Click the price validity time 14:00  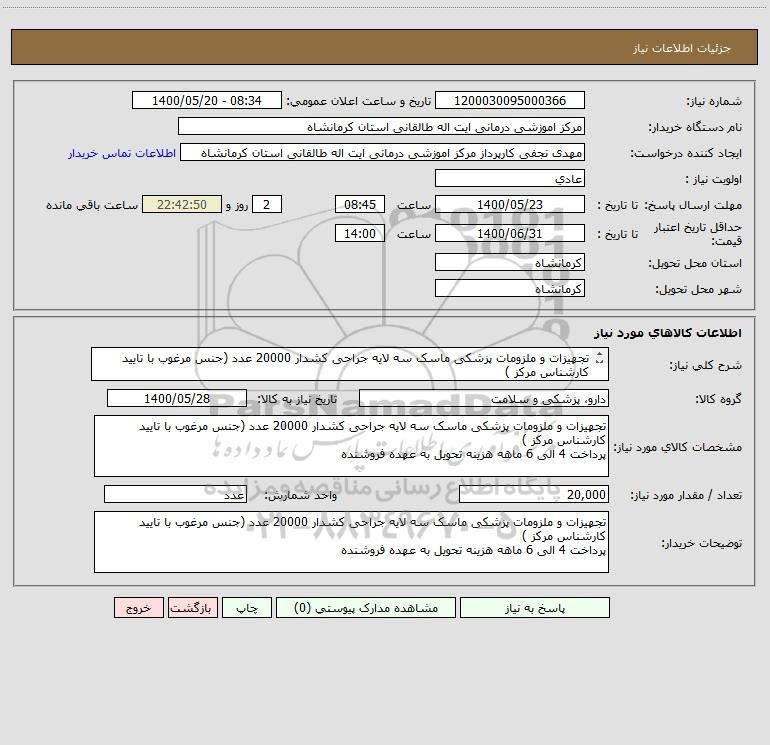[x=359, y=233]
